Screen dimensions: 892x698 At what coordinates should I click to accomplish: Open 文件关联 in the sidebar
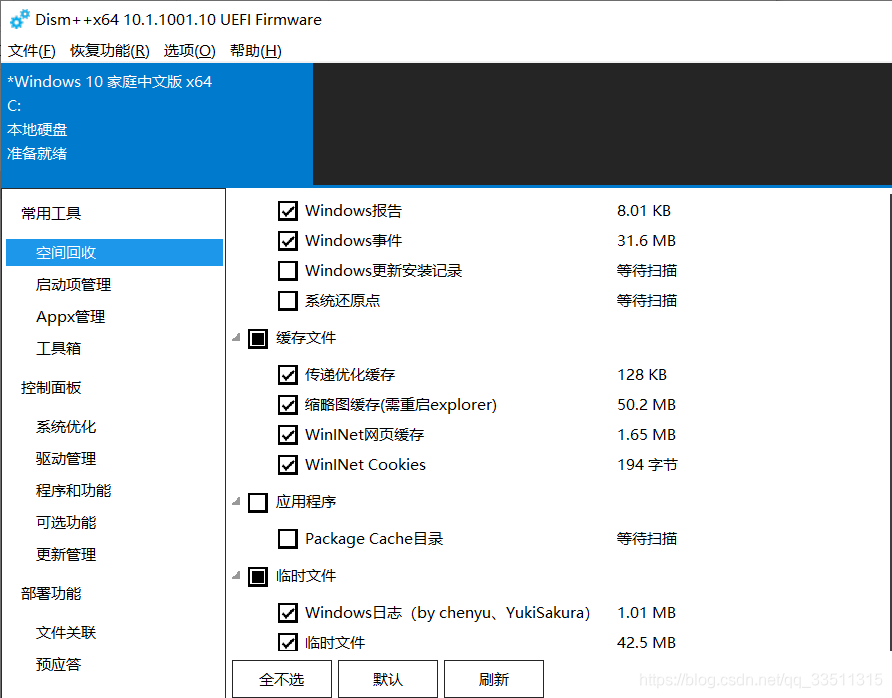pos(66,633)
